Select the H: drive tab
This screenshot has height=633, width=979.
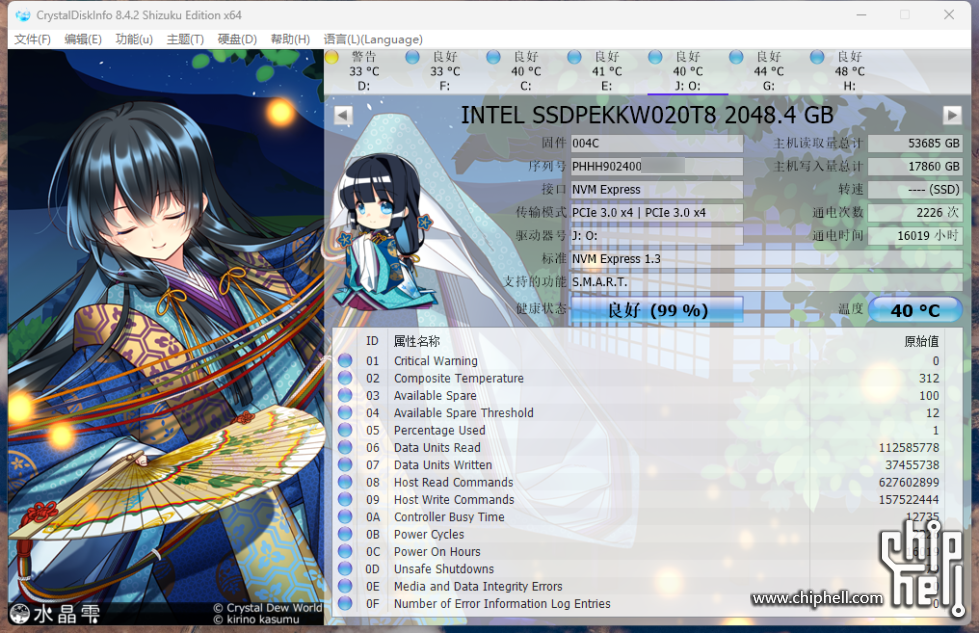(850, 71)
